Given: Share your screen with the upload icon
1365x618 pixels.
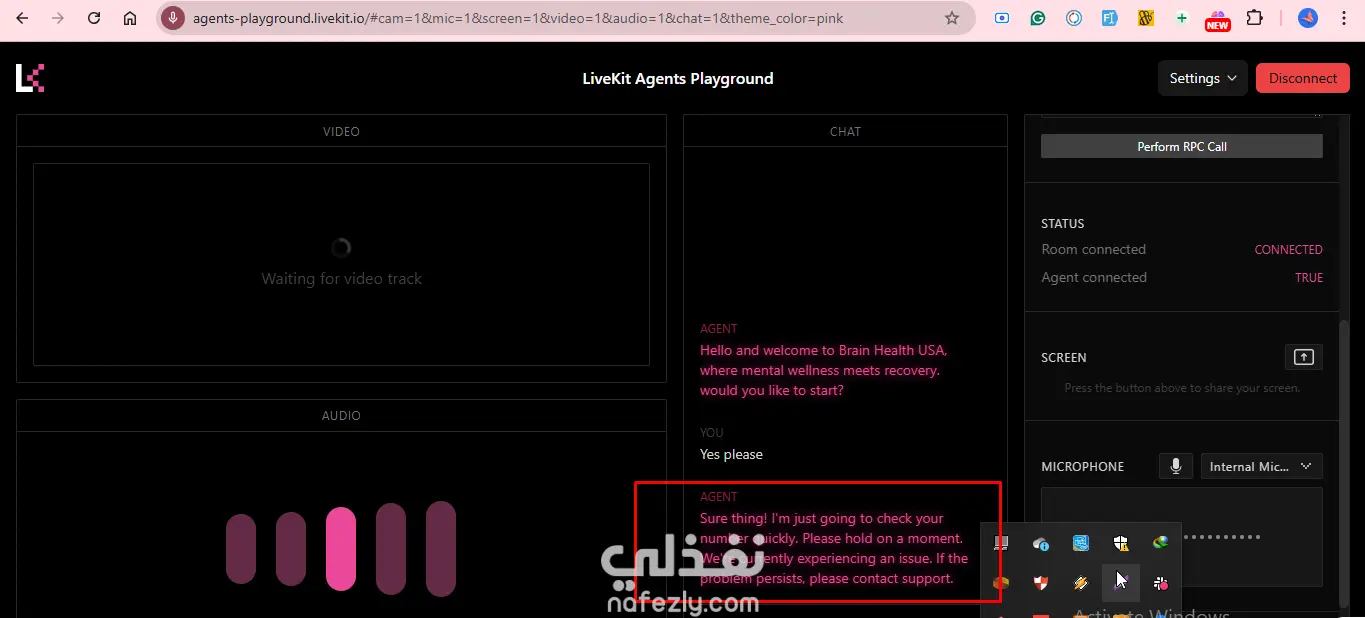Looking at the screenshot, I should pyautogui.click(x=1303, y=357).
